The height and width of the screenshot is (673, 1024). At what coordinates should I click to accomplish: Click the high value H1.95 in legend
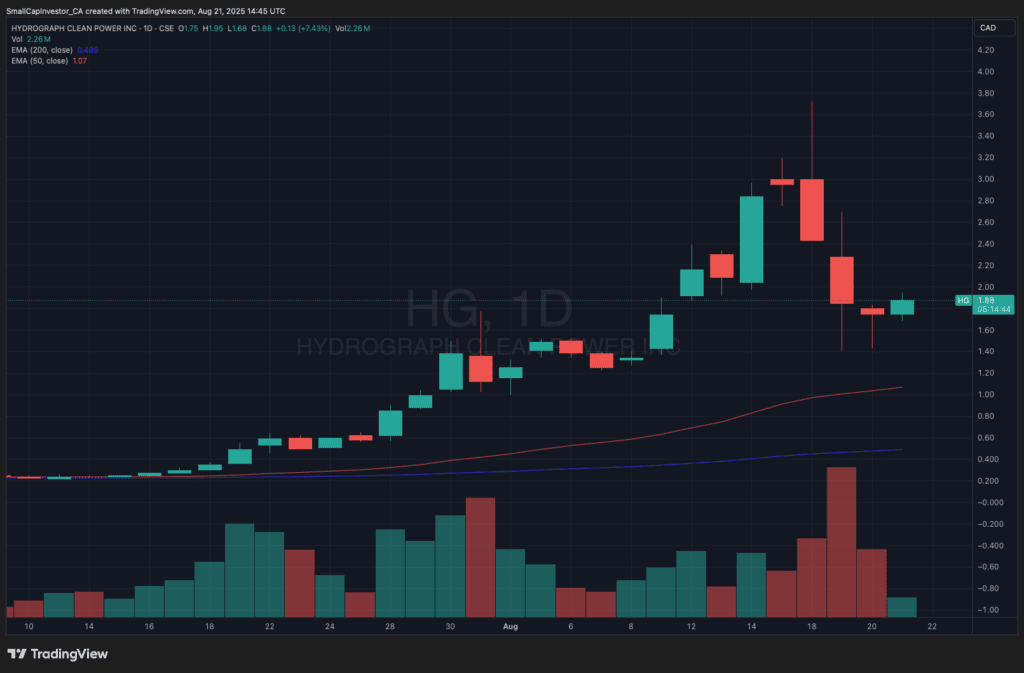coord(213,28)
